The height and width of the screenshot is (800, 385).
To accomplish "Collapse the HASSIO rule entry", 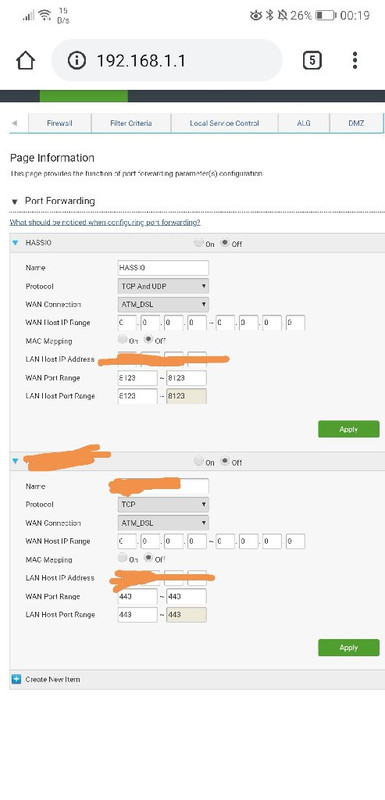I will [15, 243].
